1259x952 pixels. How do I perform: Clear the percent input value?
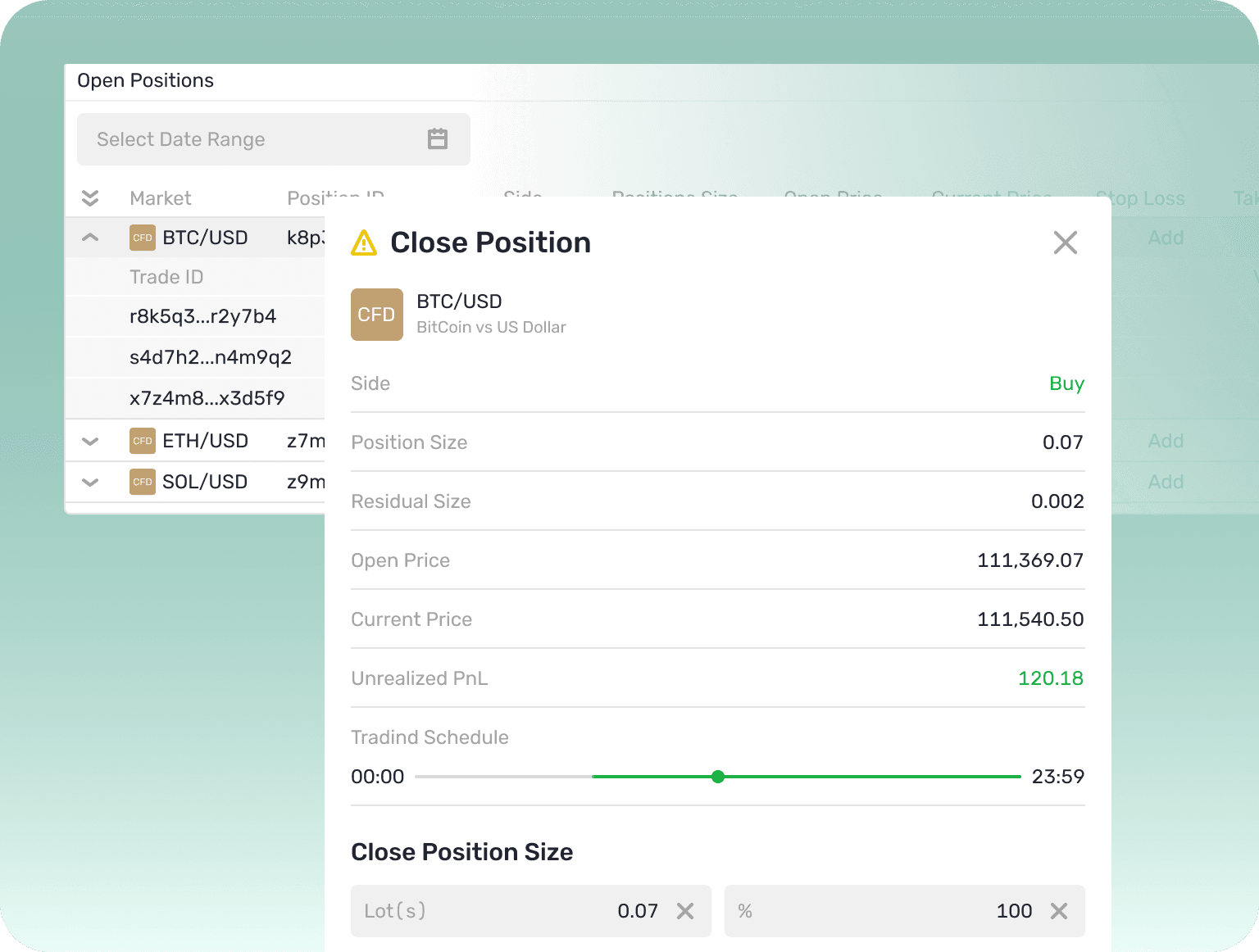(x=1059, y=911)
